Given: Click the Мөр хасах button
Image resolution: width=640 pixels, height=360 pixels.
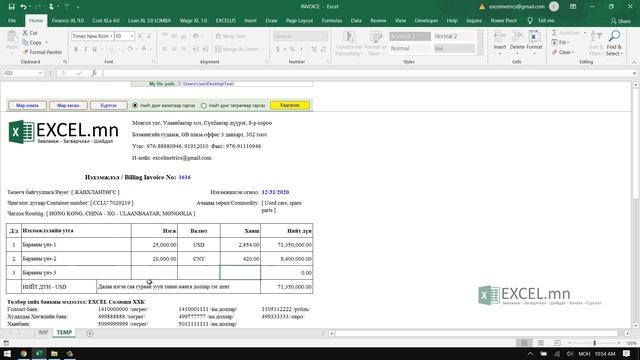Looking at the screenshot, I should coord(68,105).
